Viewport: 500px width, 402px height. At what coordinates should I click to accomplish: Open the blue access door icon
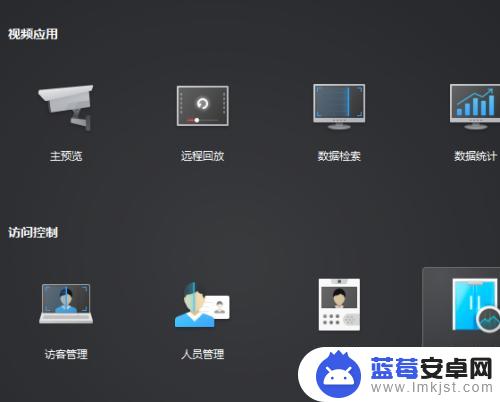[x=475, y=305]
